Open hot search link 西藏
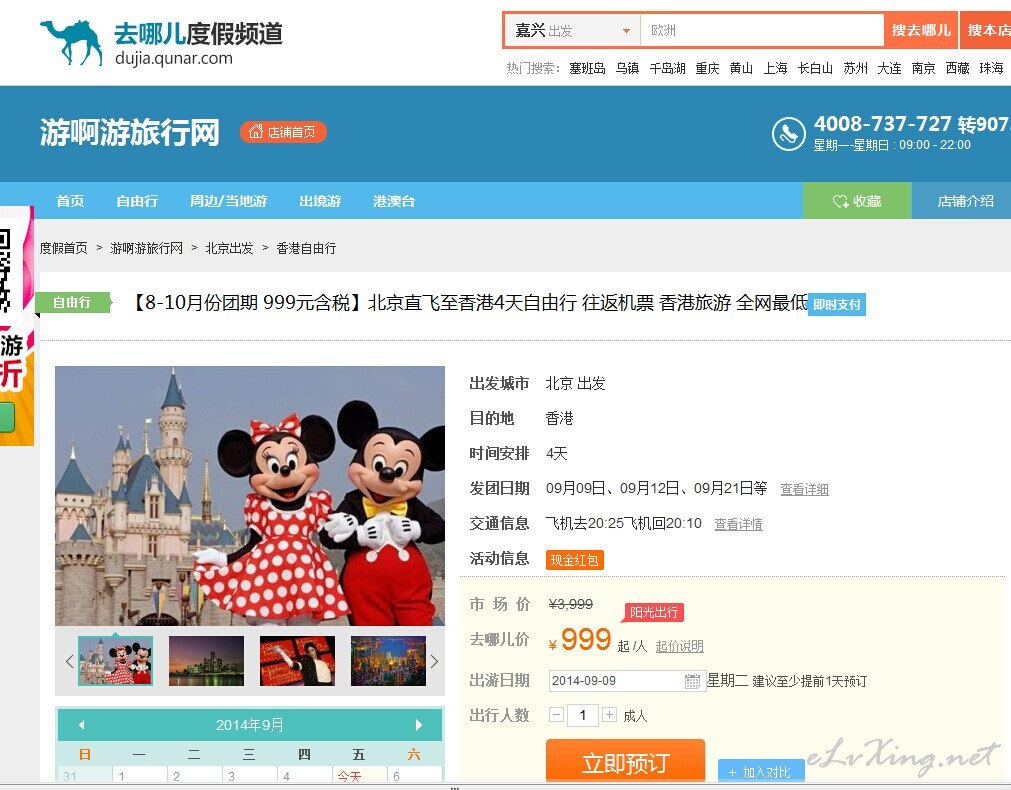This screenshot has width=1011, height=790. [x=957, y=68]
